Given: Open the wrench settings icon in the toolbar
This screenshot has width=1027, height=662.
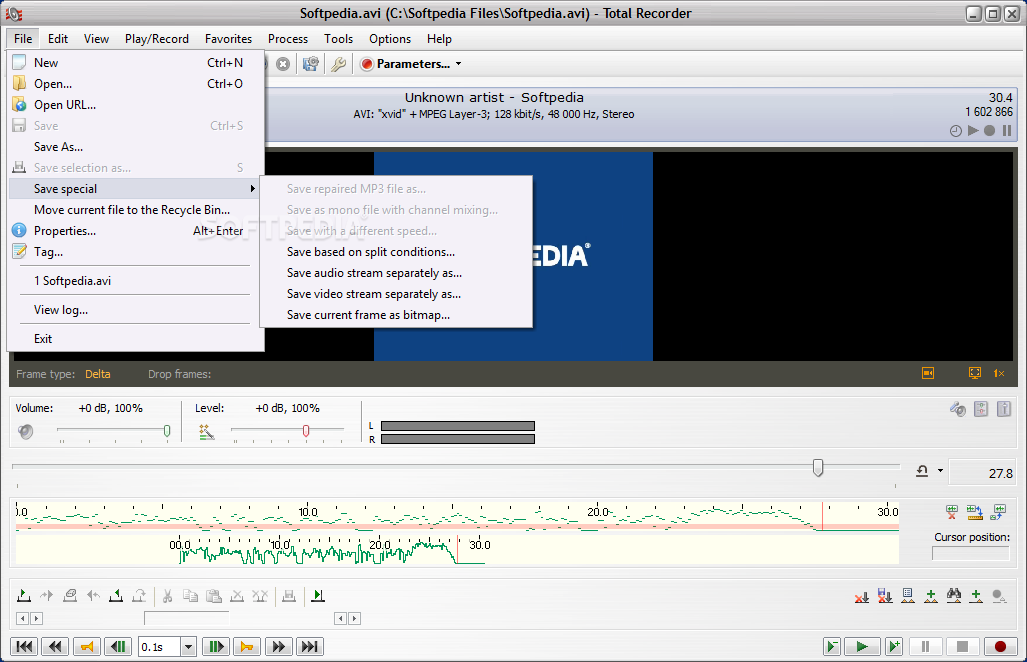Looking at the screenshot, I should pyautogui.click(x=338, y=64).
